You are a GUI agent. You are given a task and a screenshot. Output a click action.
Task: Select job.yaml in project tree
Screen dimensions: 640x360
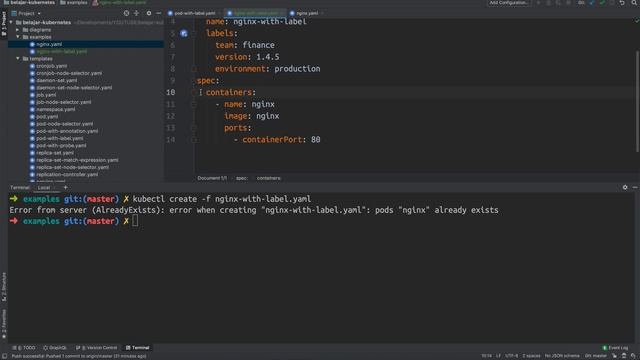pos(46,95)
